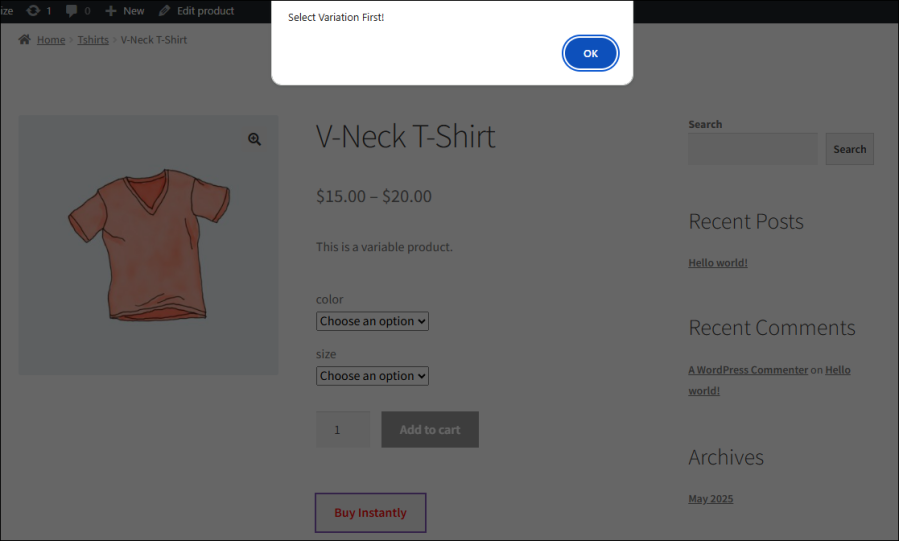Click A WordPress Commenter link
Viewport: 899px width, 541px height.
748,370
